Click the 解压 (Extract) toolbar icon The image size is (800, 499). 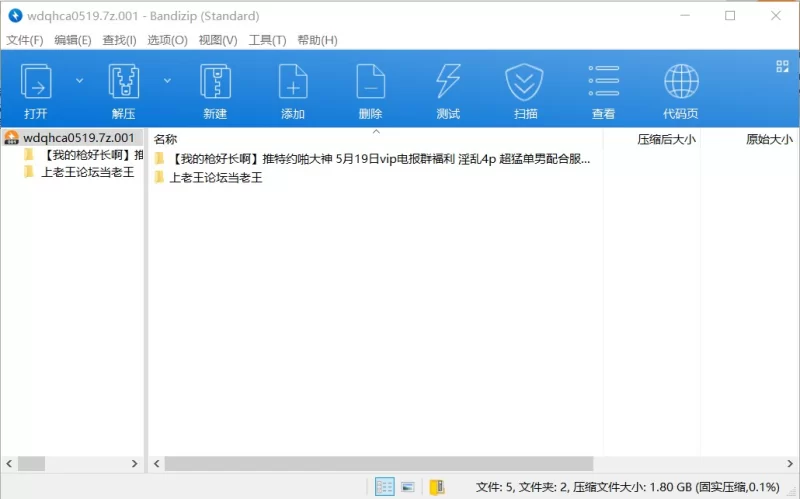123,82
